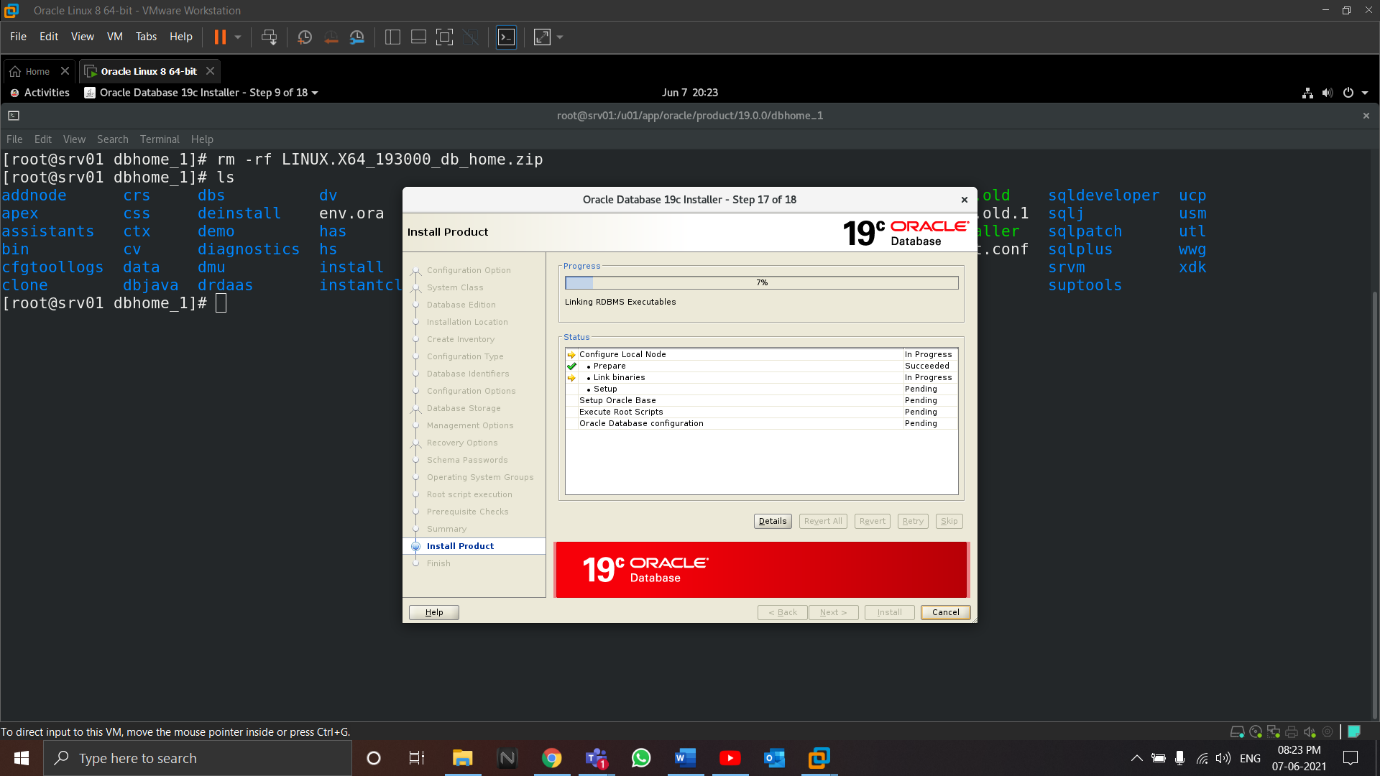Open the terminal Help menu
Screen dimensions: 1380x776
(x=202, y=139)
